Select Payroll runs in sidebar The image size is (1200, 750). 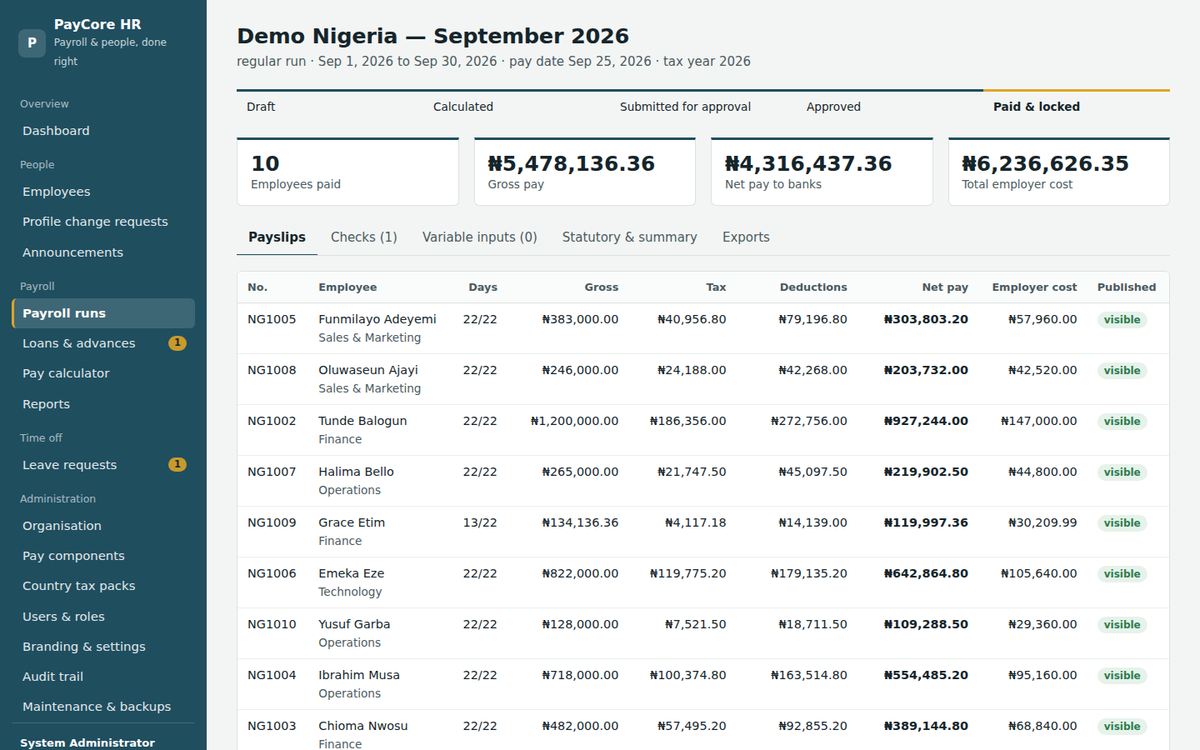103,313
